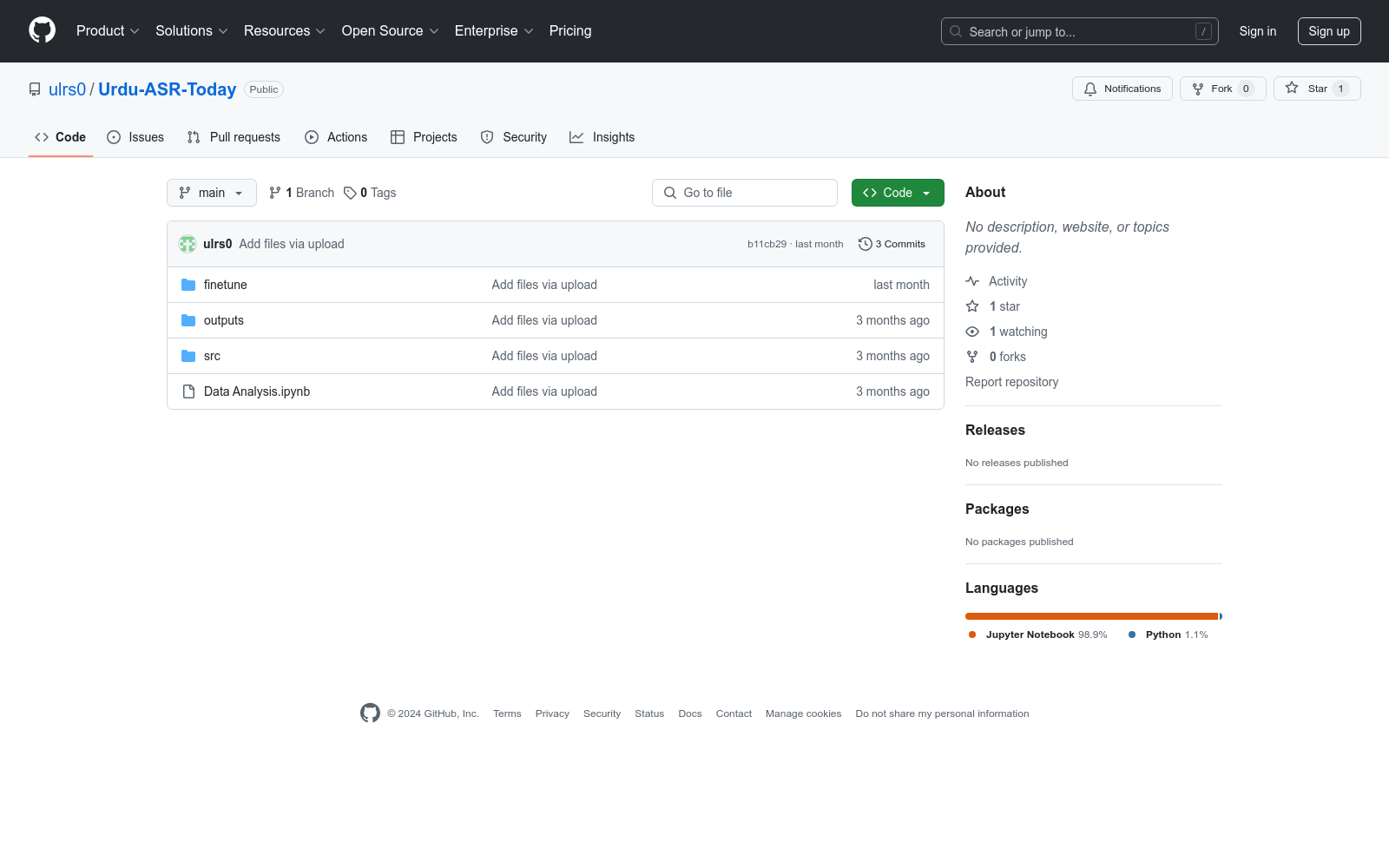1389x868 pixels.
Task: Open the Pricing page
Action: 570,30
